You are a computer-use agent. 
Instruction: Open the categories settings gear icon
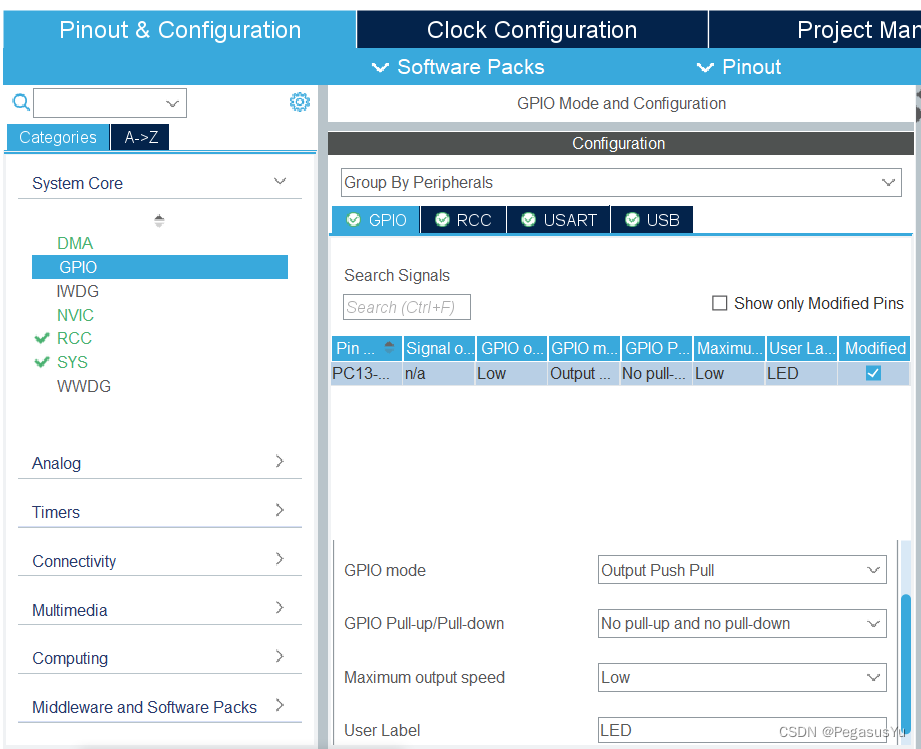[299, 102]
